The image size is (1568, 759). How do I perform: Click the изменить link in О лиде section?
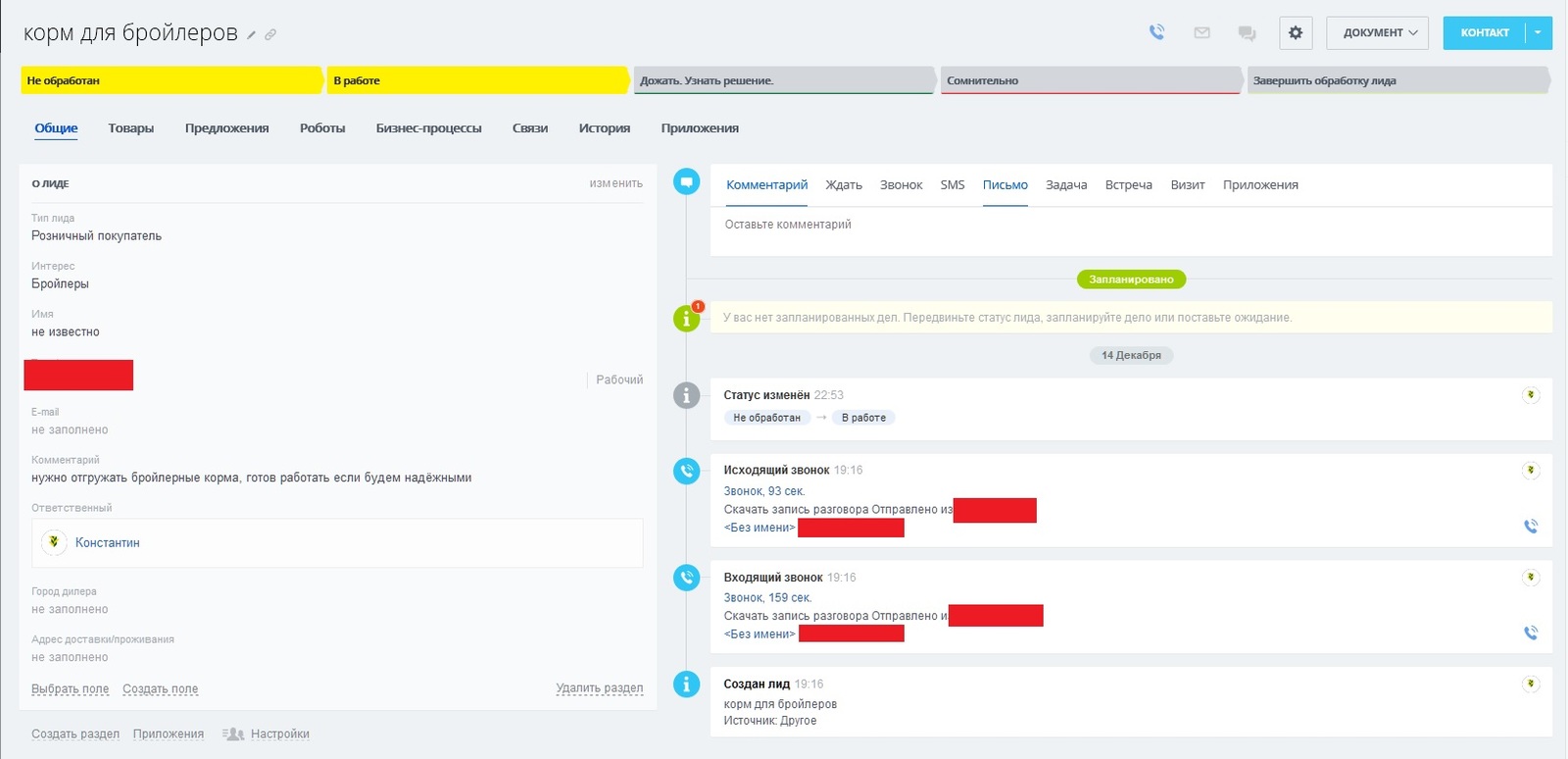point(615,183)
